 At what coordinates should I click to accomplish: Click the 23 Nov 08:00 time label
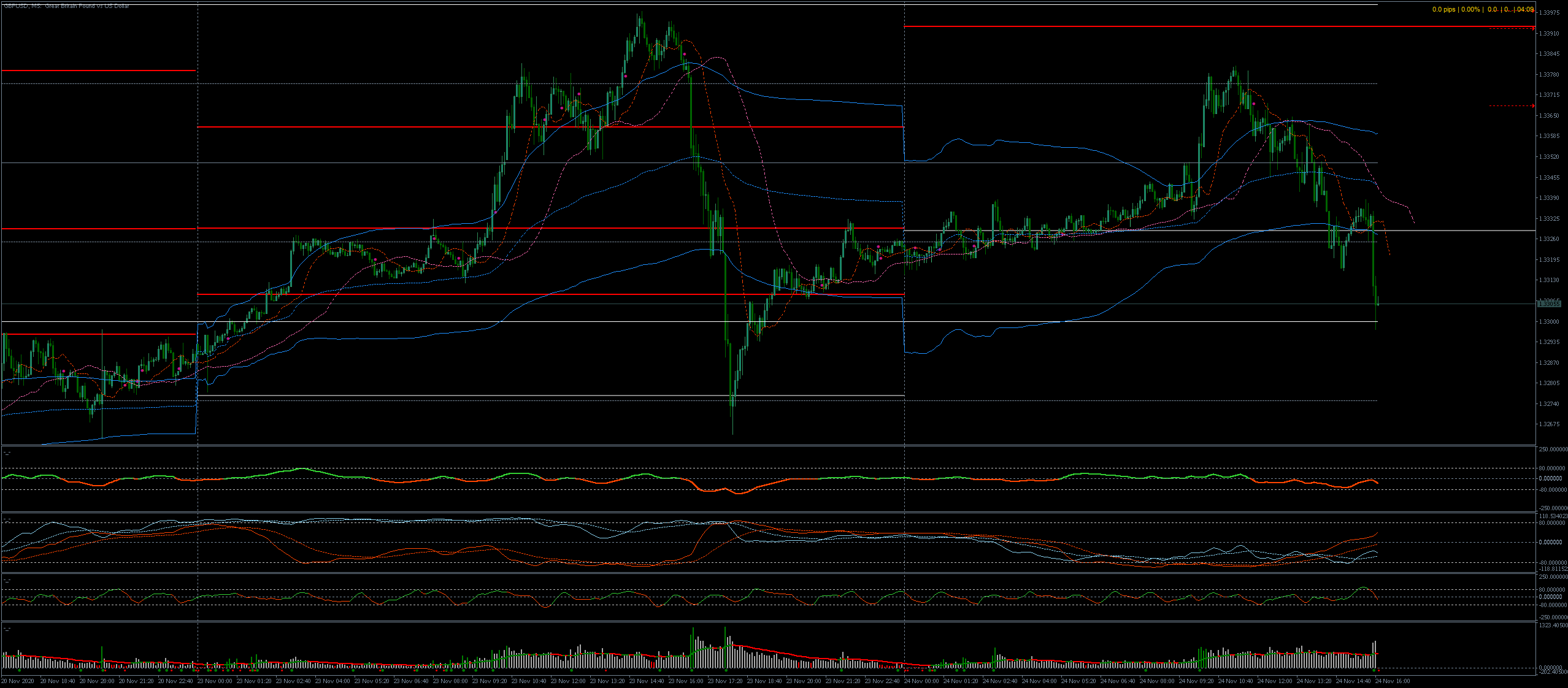(x=450, y=681)
